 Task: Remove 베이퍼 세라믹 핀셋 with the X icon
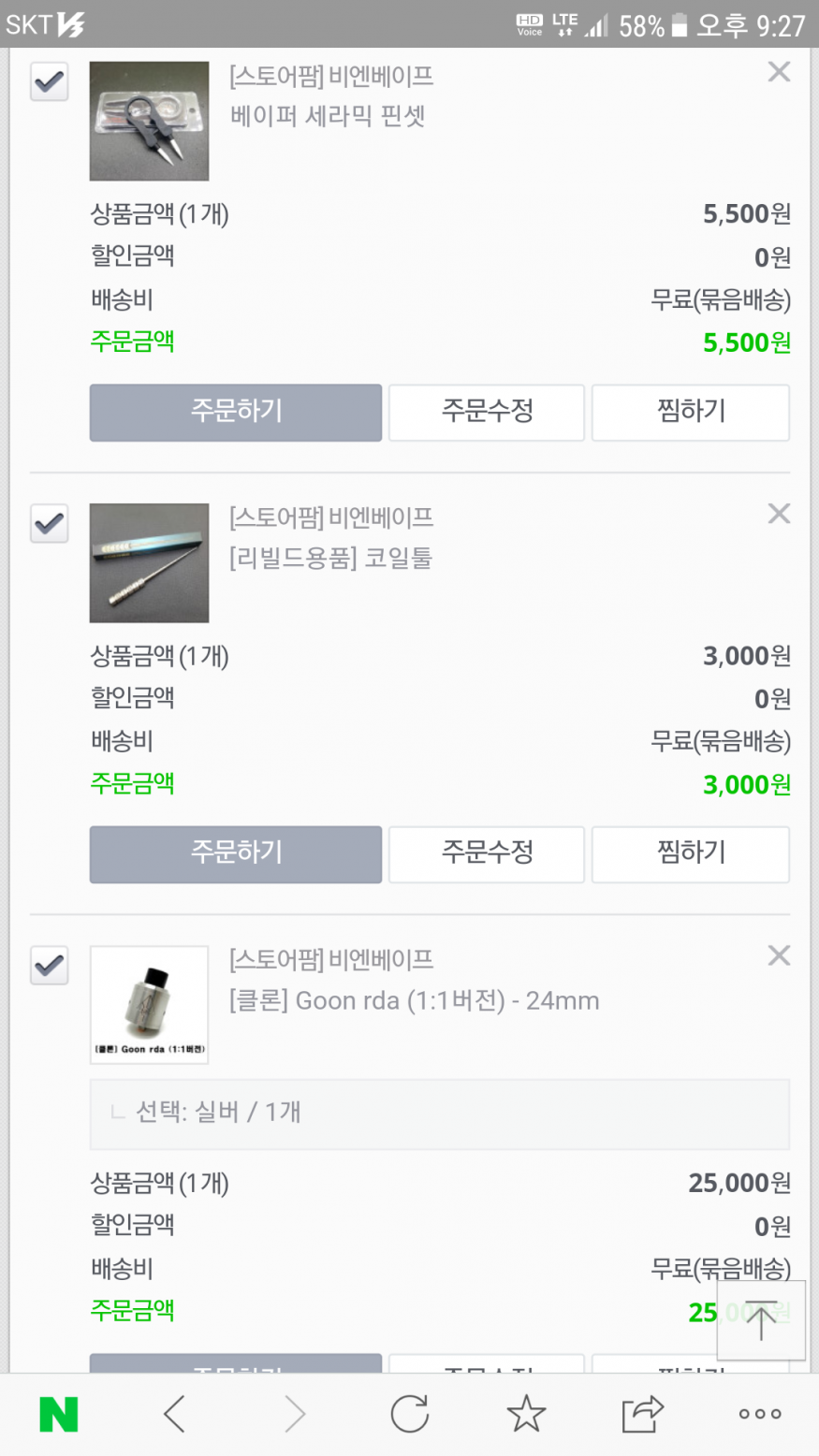[779, 72]
